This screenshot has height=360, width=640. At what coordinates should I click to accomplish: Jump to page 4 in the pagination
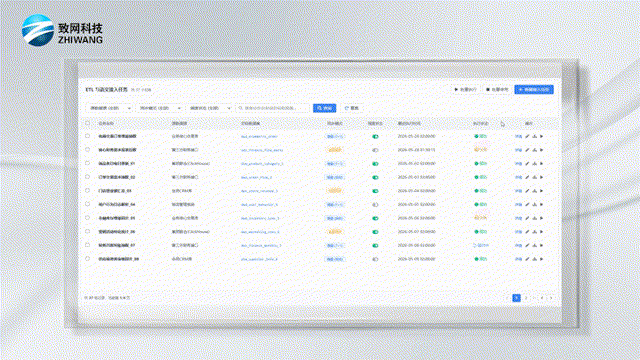542,298
